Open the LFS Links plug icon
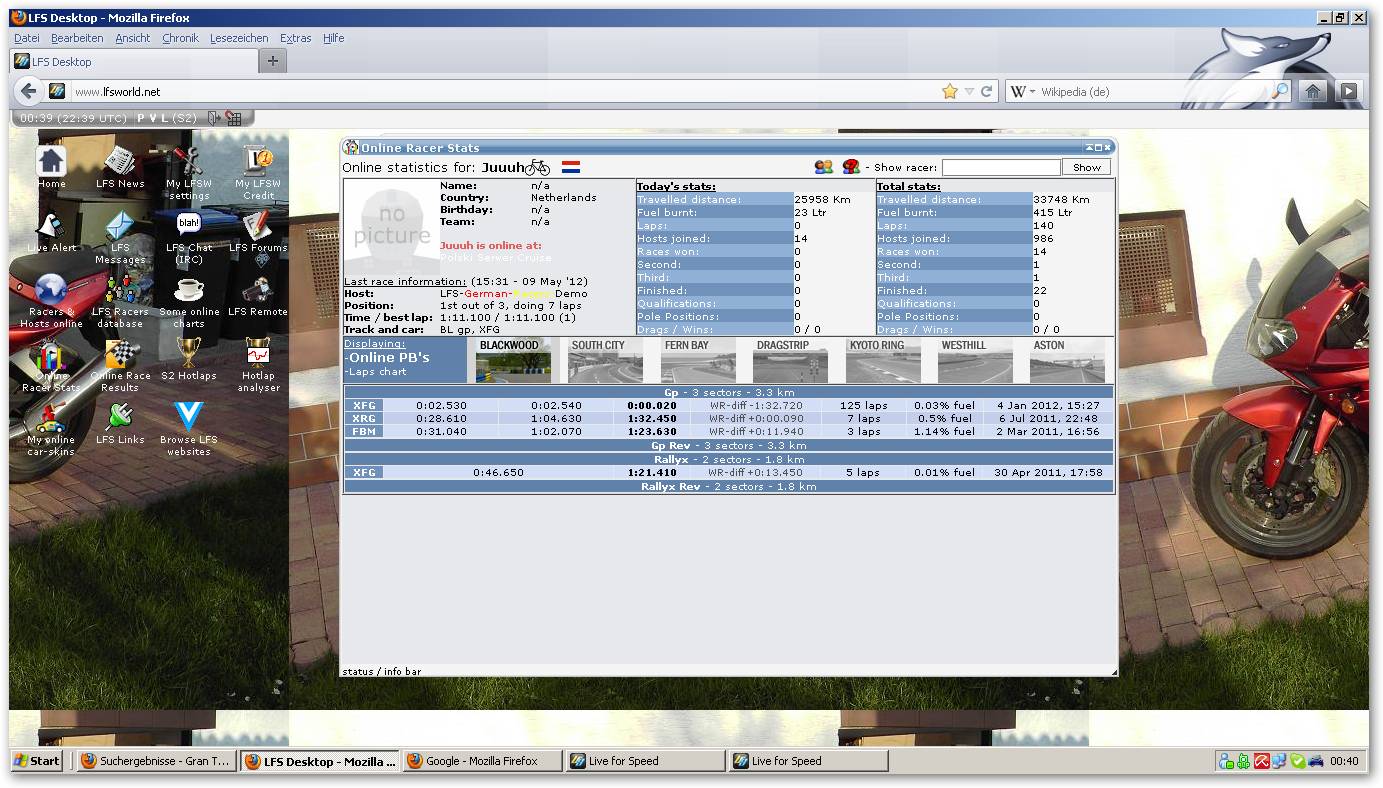Viewport: 1383px width, 788px height. pos(120,417)
